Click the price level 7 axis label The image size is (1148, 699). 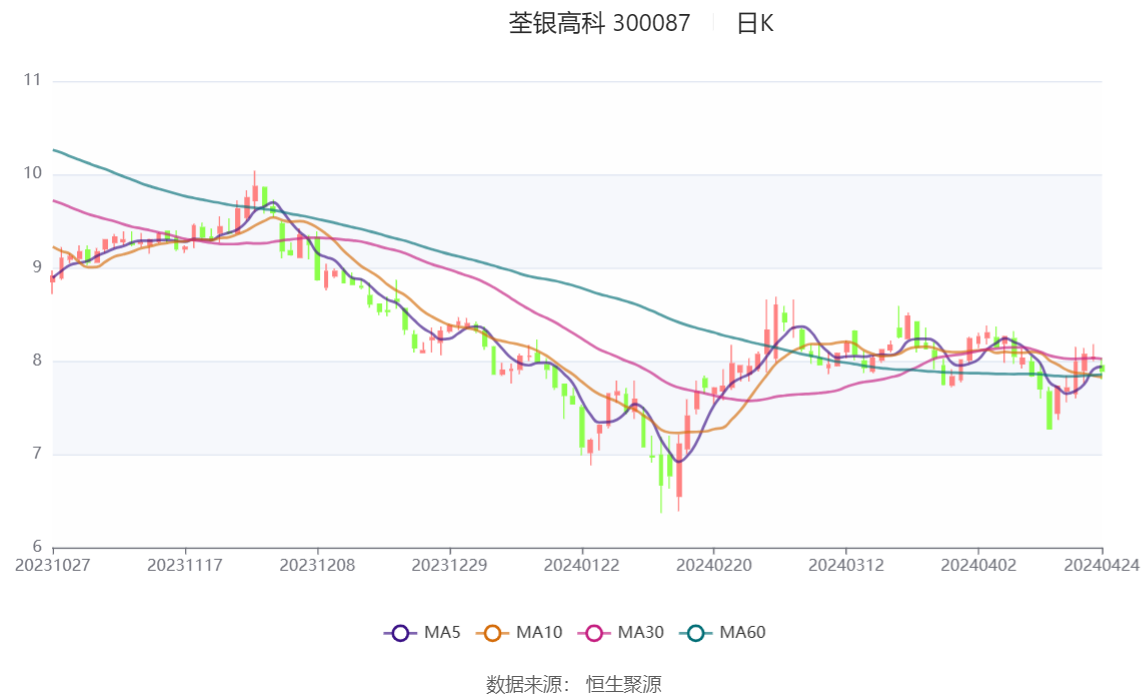point(37,454)
